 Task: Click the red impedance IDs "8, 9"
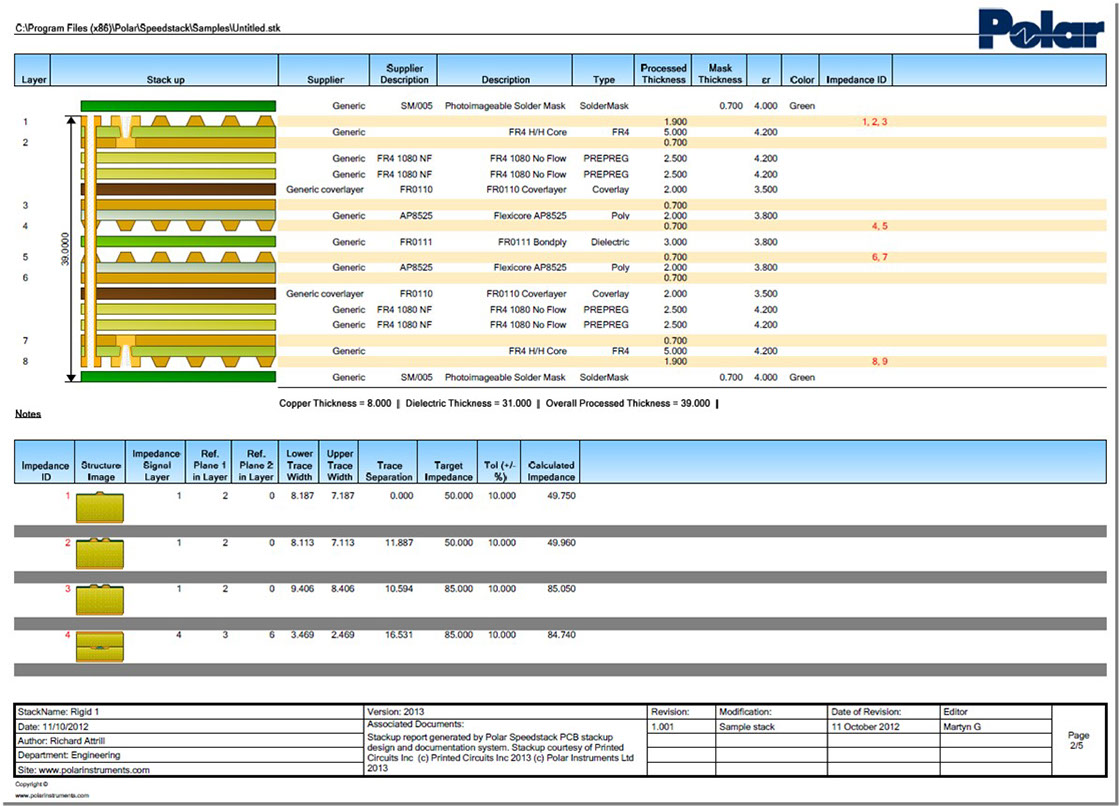coord(879,361)
